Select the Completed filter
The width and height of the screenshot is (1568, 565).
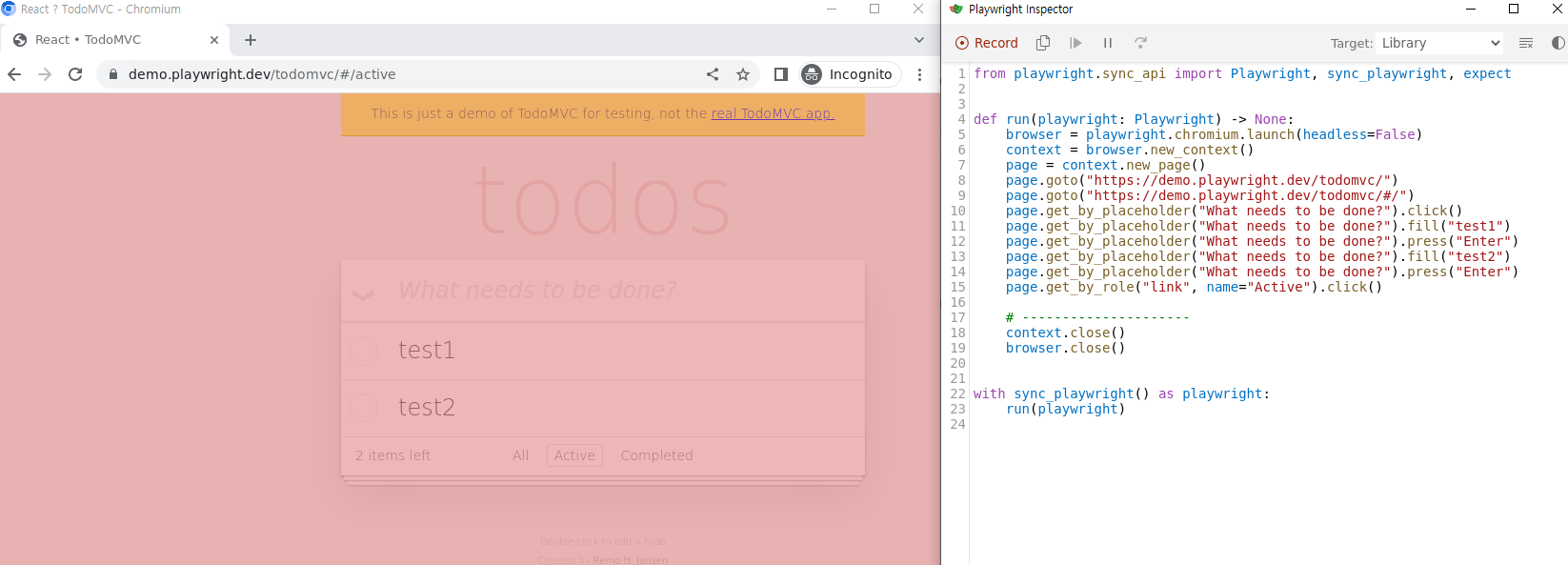(x=656, y=455)
